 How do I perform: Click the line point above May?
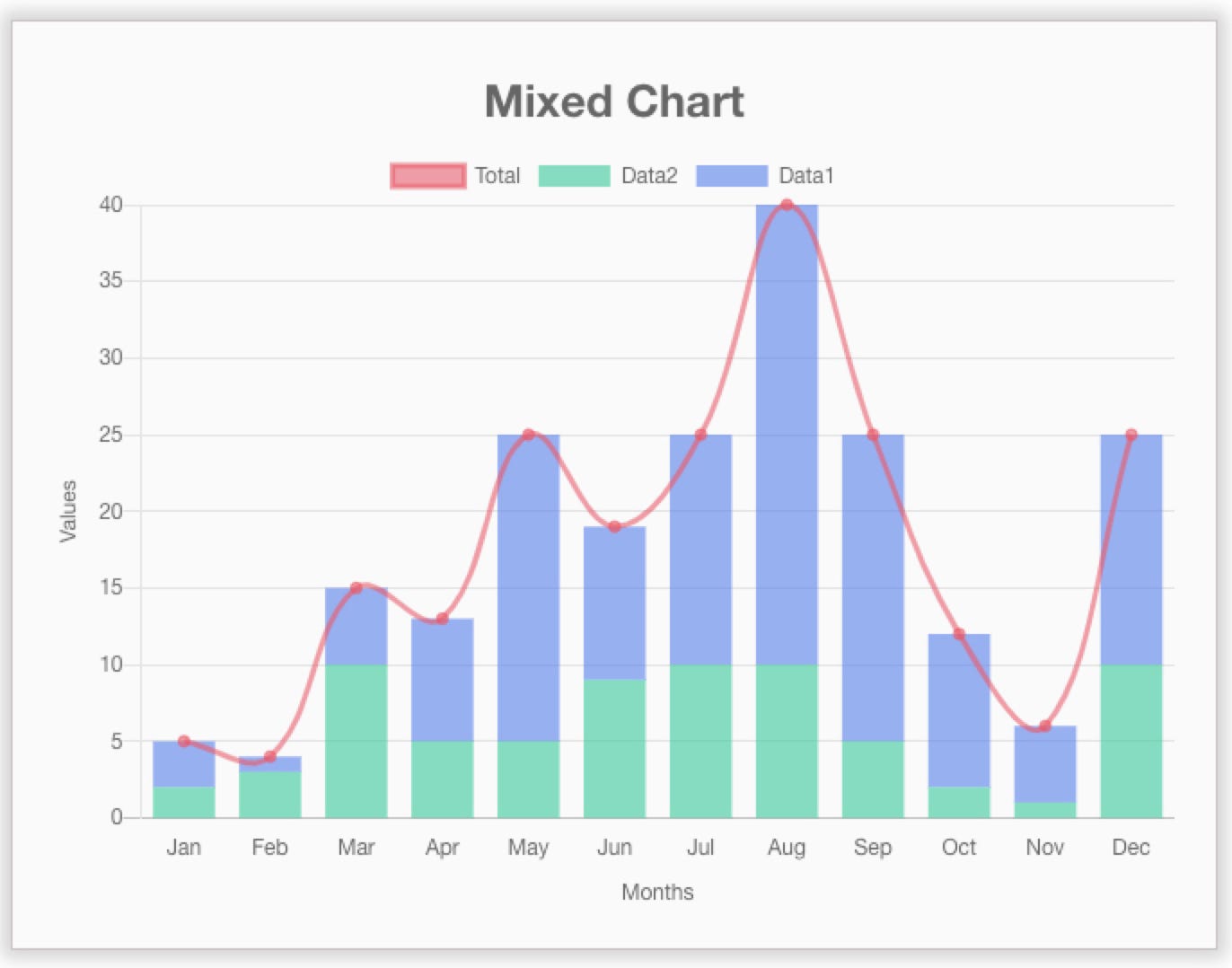tap(529, 433)
